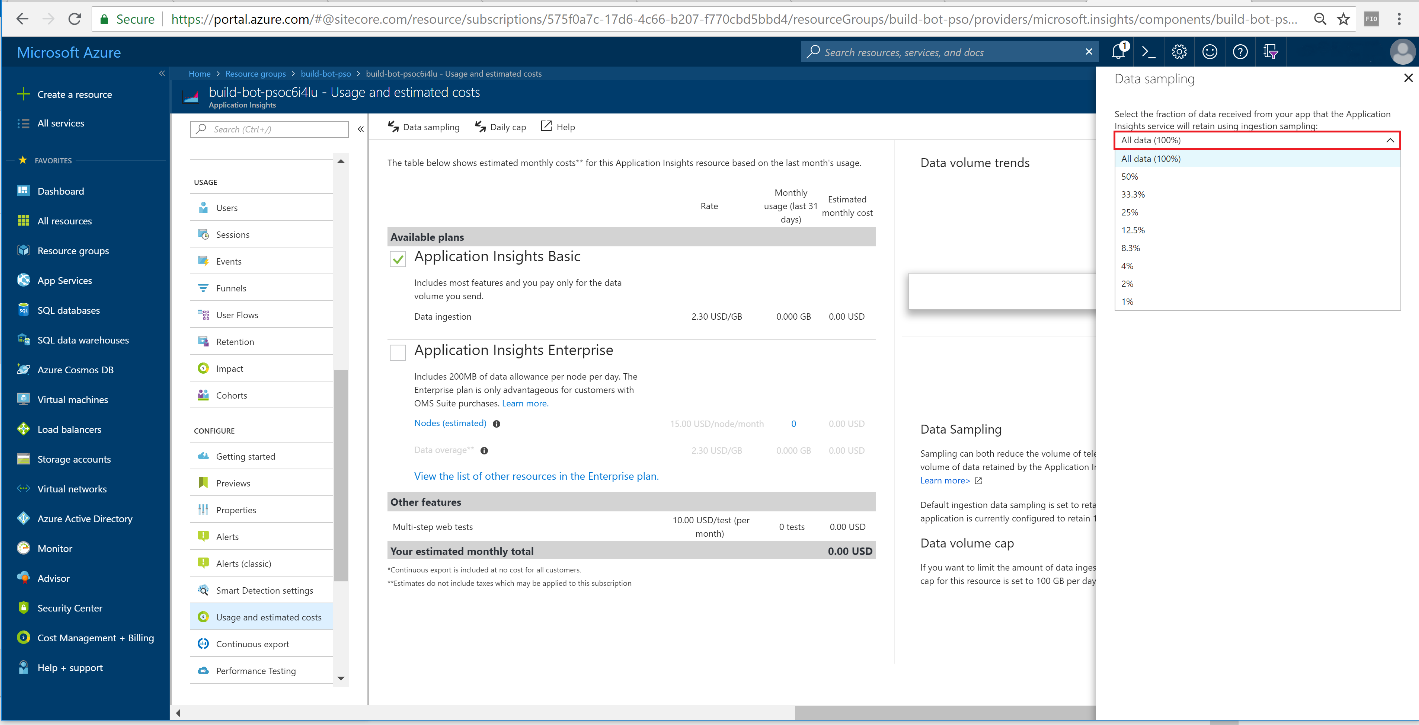Choose 4% sampling option
This screenshot has width=1419, height=725.
coord(1257,266)
